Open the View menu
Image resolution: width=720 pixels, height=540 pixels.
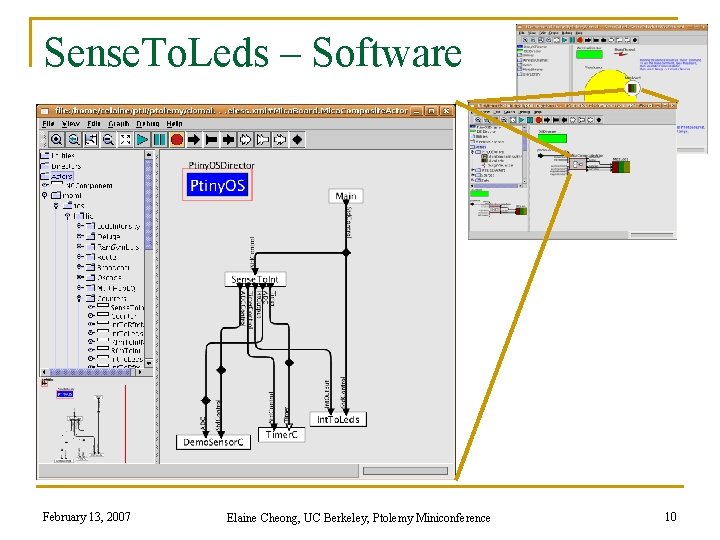pyautogui.click(x=71, y=124)
